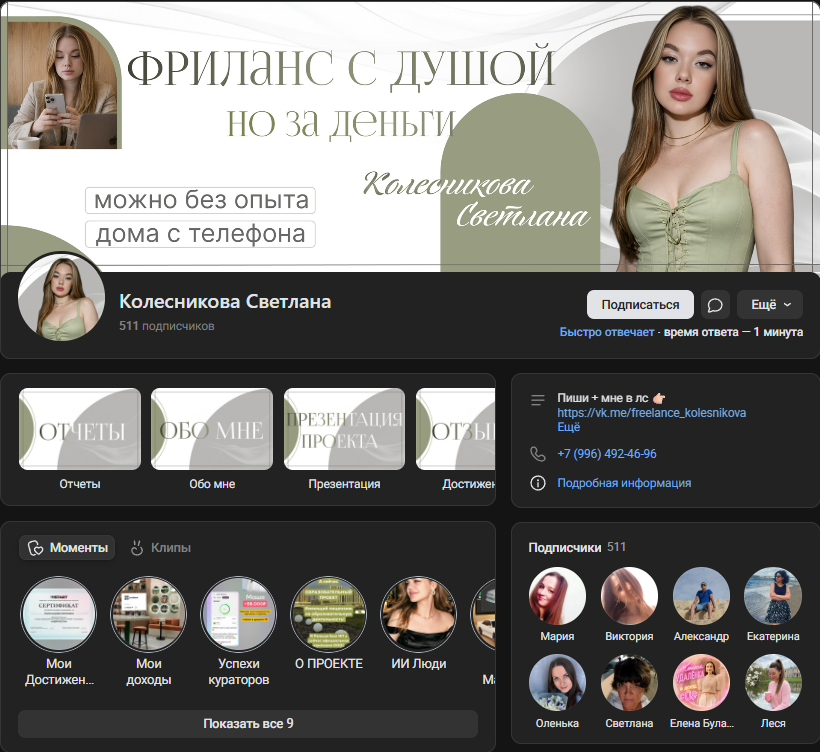Open the cover banner image

tap(410, 136)
